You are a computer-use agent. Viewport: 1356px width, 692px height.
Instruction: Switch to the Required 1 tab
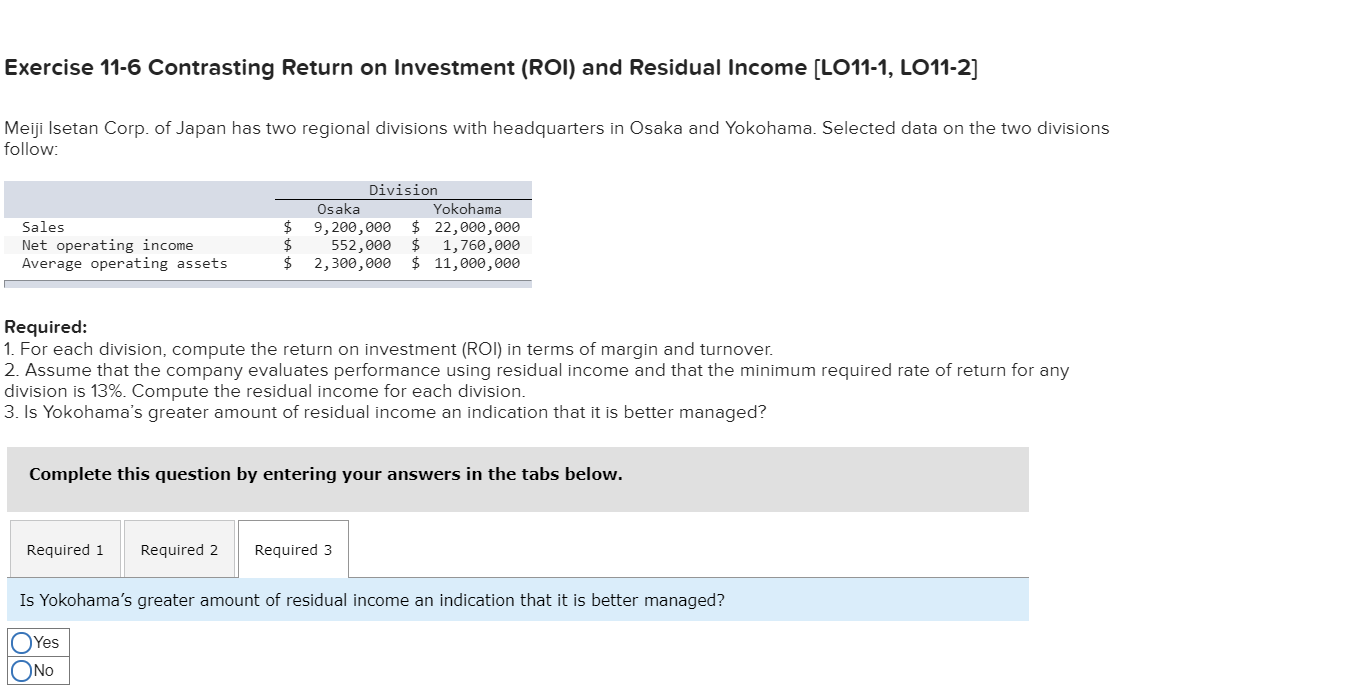(x=64, y=549)
